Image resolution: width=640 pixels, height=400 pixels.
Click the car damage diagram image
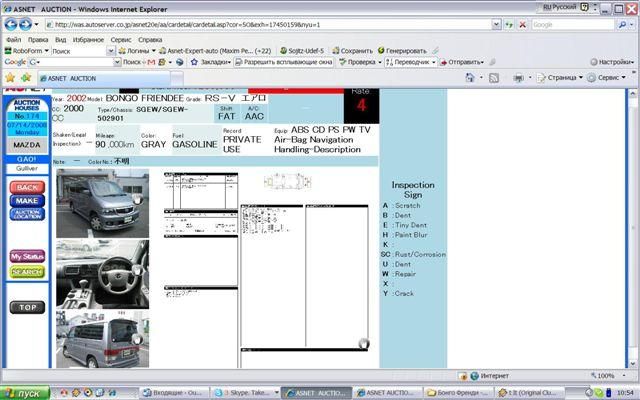coord(287,182)
